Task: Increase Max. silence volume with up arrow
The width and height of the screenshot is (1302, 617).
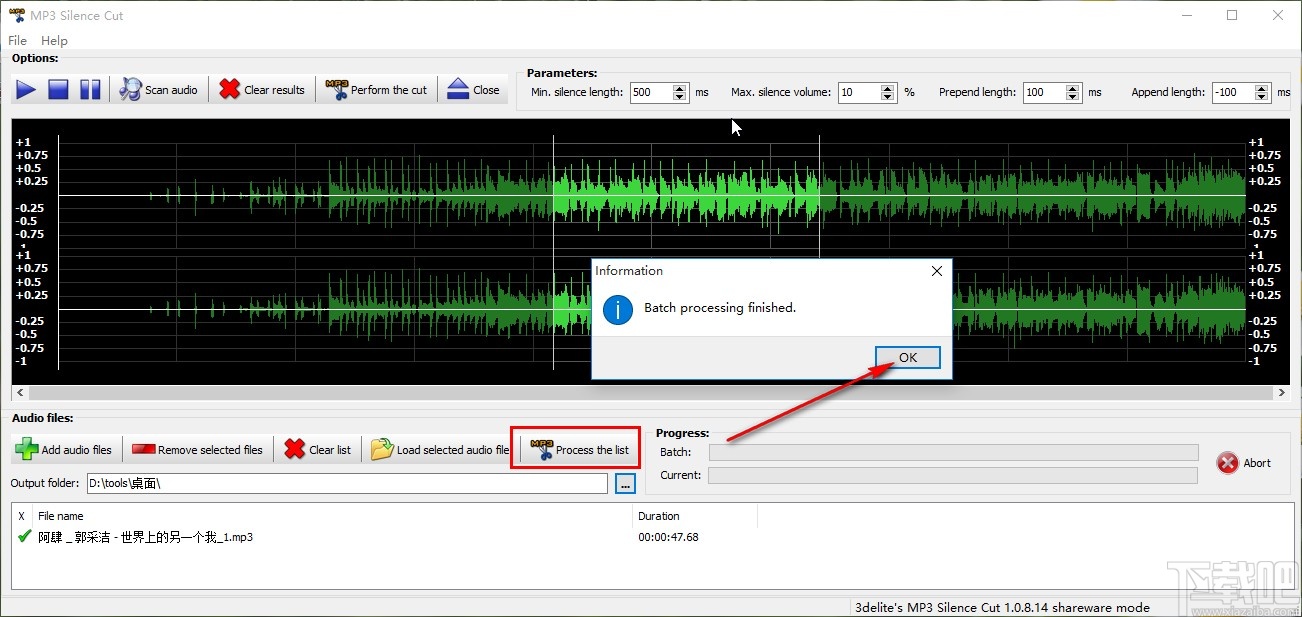Action: click(888, 87)
